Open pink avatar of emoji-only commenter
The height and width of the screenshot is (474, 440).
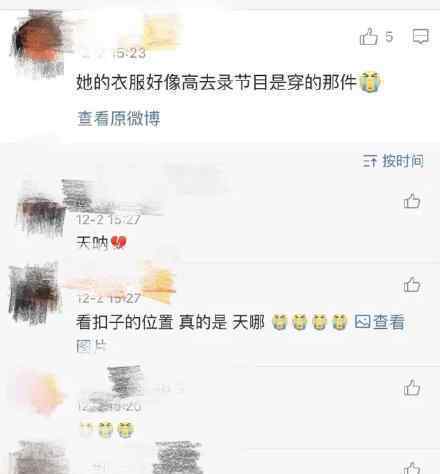coord(40,391)
